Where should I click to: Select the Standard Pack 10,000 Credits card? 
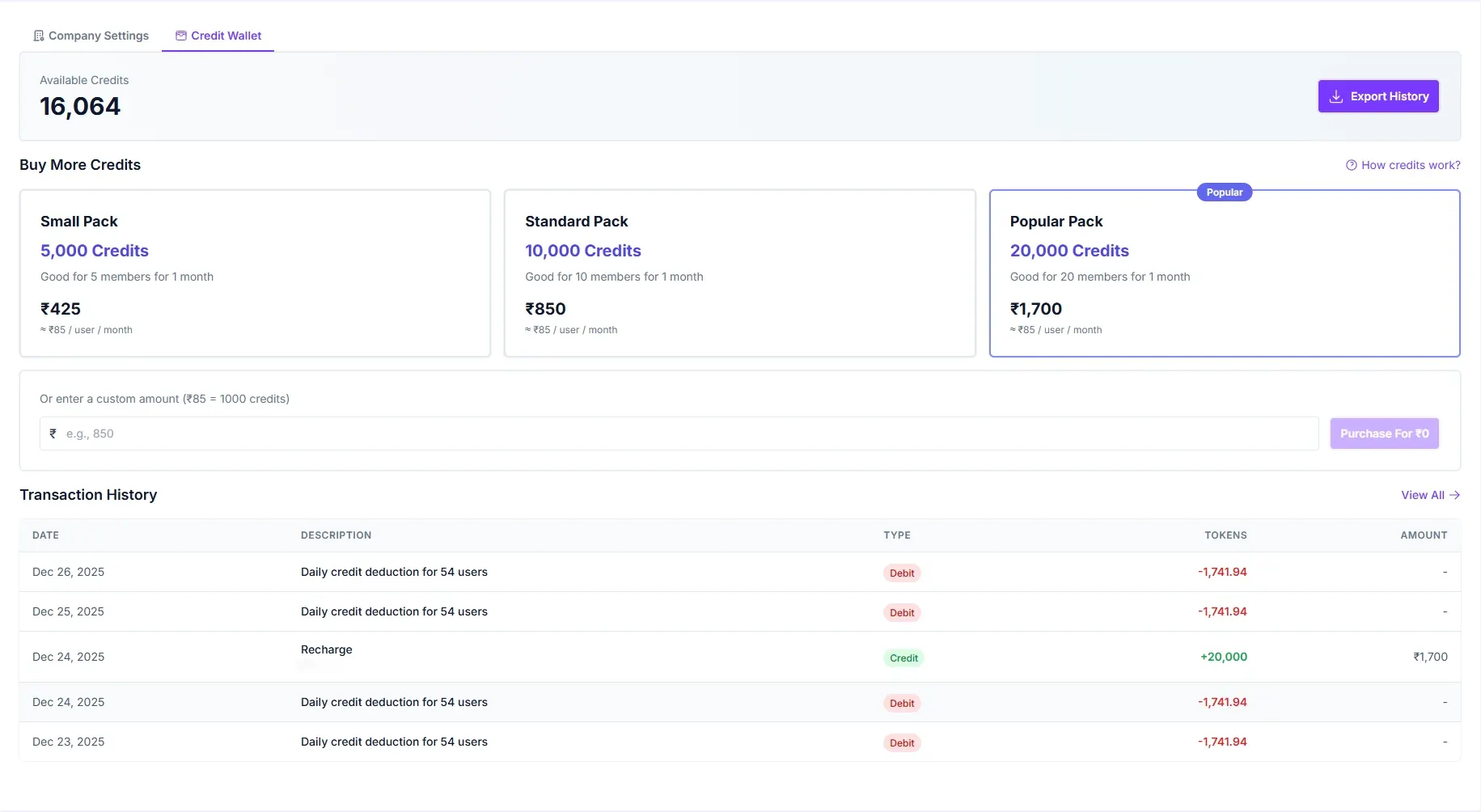(739, 273)
